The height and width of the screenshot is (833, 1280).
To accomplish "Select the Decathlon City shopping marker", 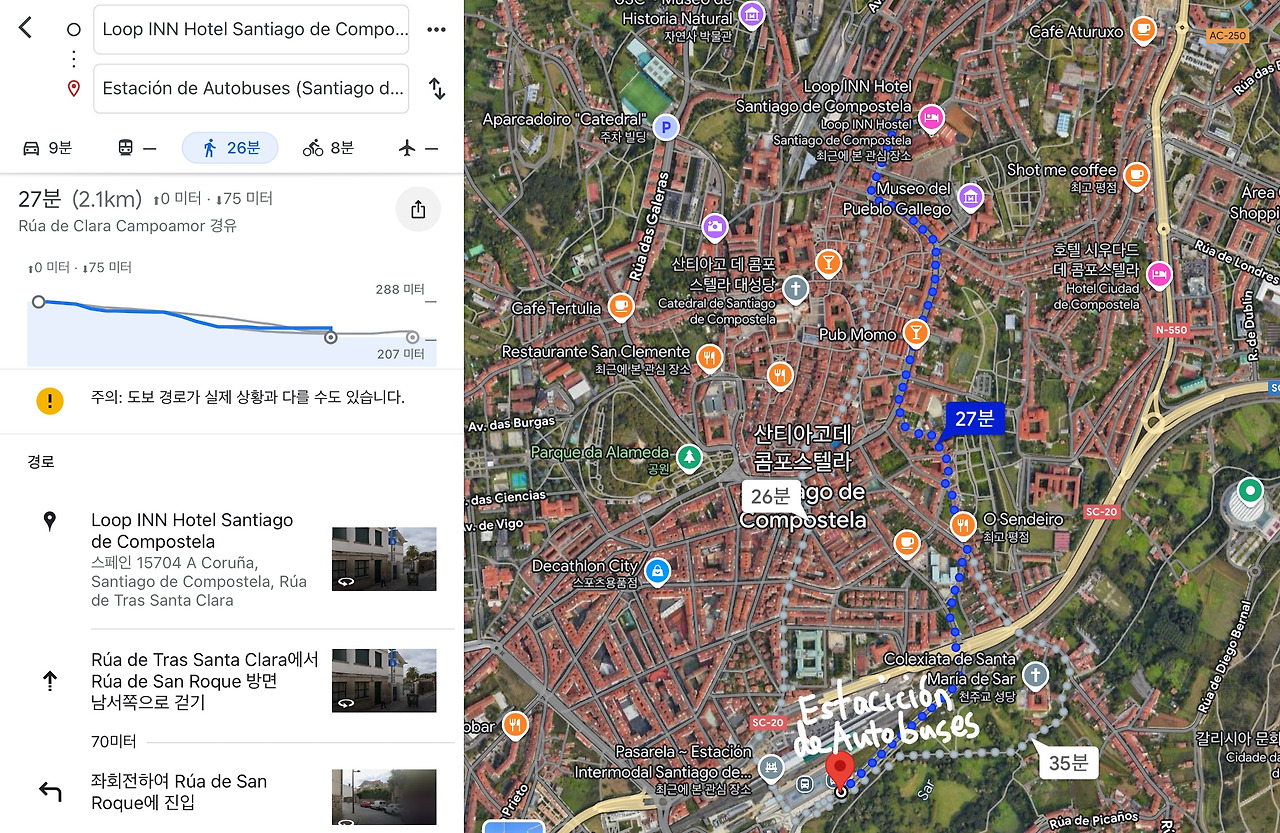I will [657, 571].
